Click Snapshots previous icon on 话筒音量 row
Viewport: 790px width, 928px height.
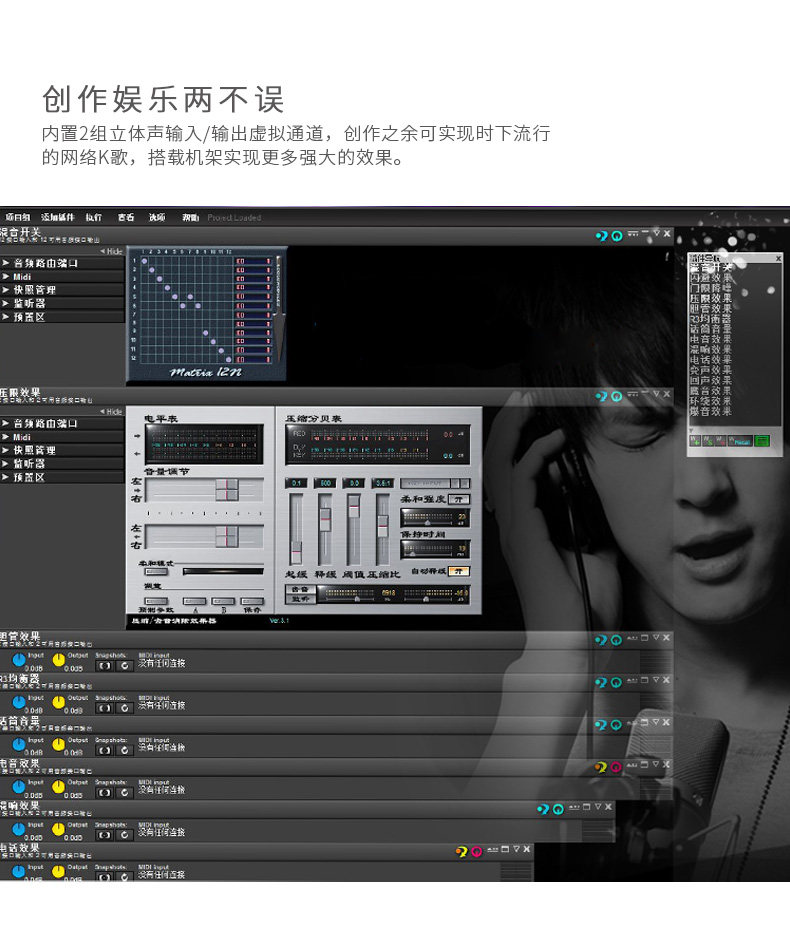click(x=105, y=750)
